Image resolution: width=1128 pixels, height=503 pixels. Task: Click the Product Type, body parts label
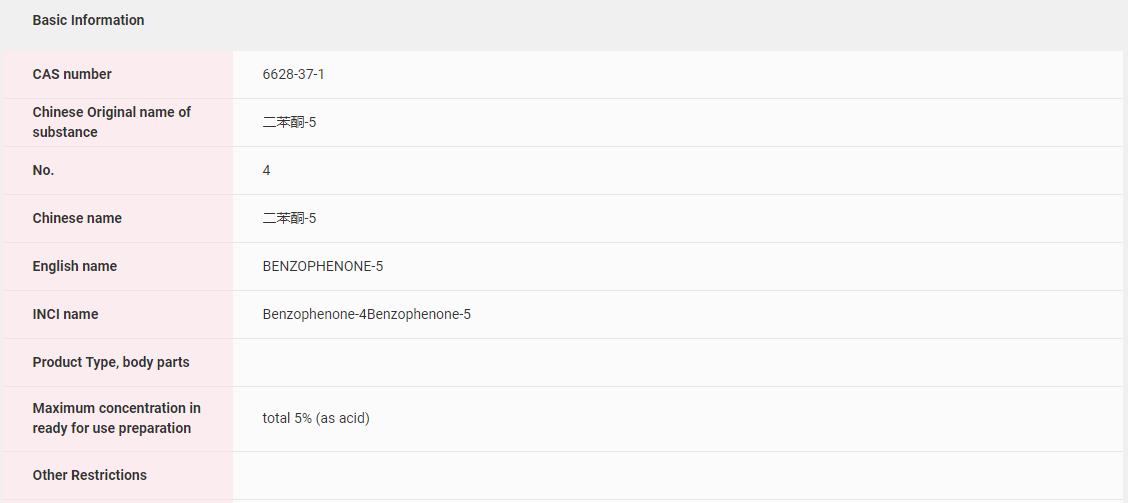[111, 362]
